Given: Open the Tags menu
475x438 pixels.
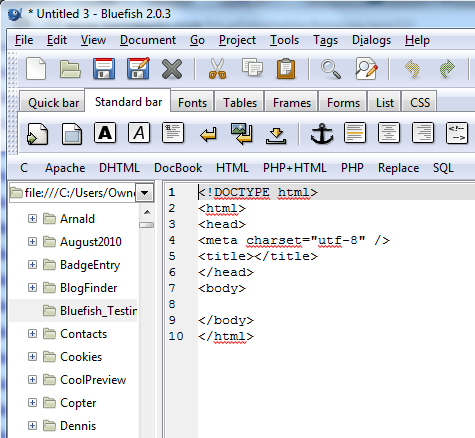Looking at the screenshot, I should coord(325,40).
